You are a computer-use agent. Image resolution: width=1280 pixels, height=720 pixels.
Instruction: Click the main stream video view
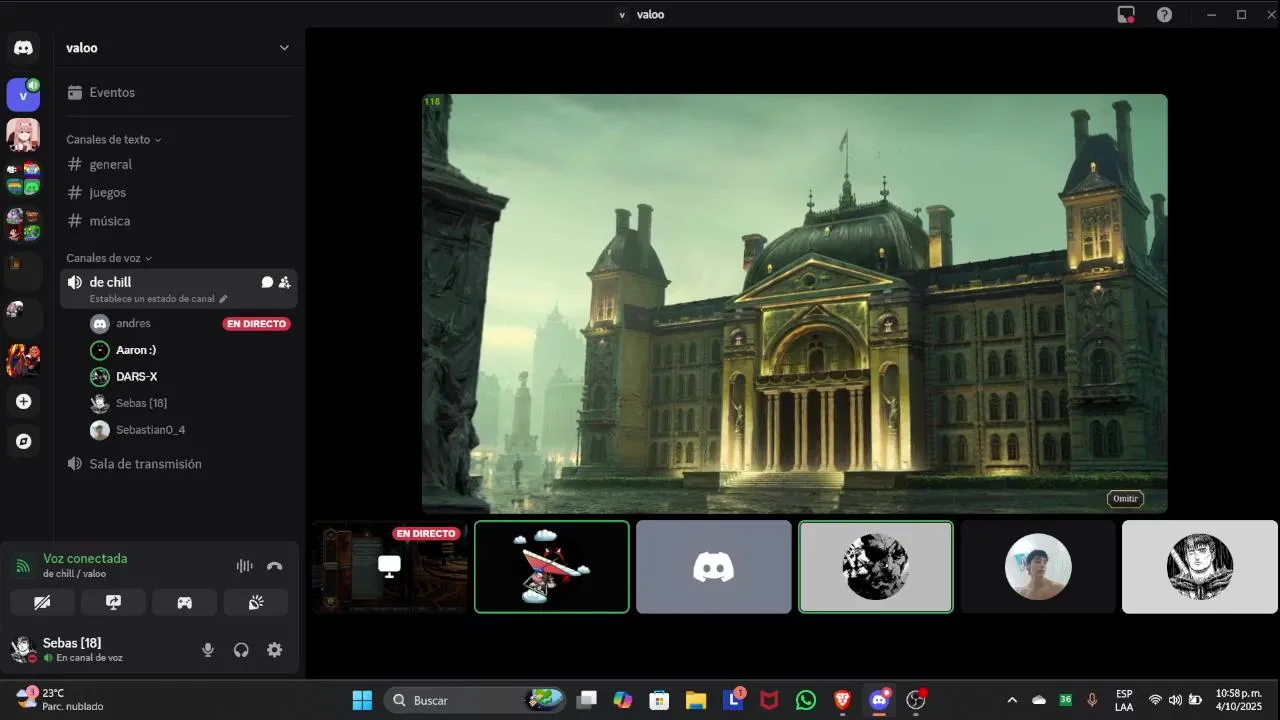[795, 303]
